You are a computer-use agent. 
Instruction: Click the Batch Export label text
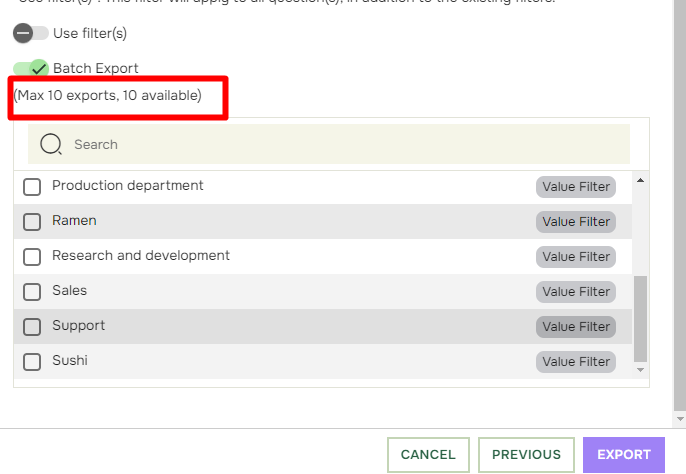click(x=96, y=68)
